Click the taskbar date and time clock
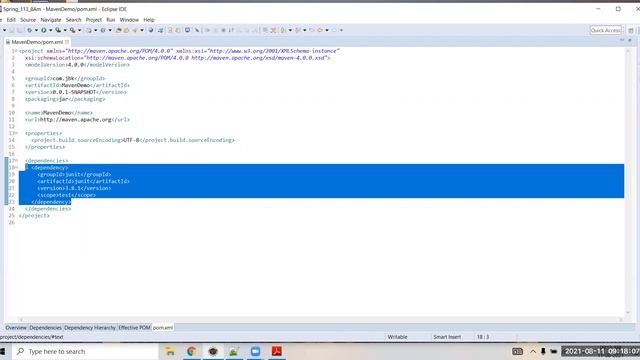The width and height of the screenshot is (640, 360). (602, 351)
